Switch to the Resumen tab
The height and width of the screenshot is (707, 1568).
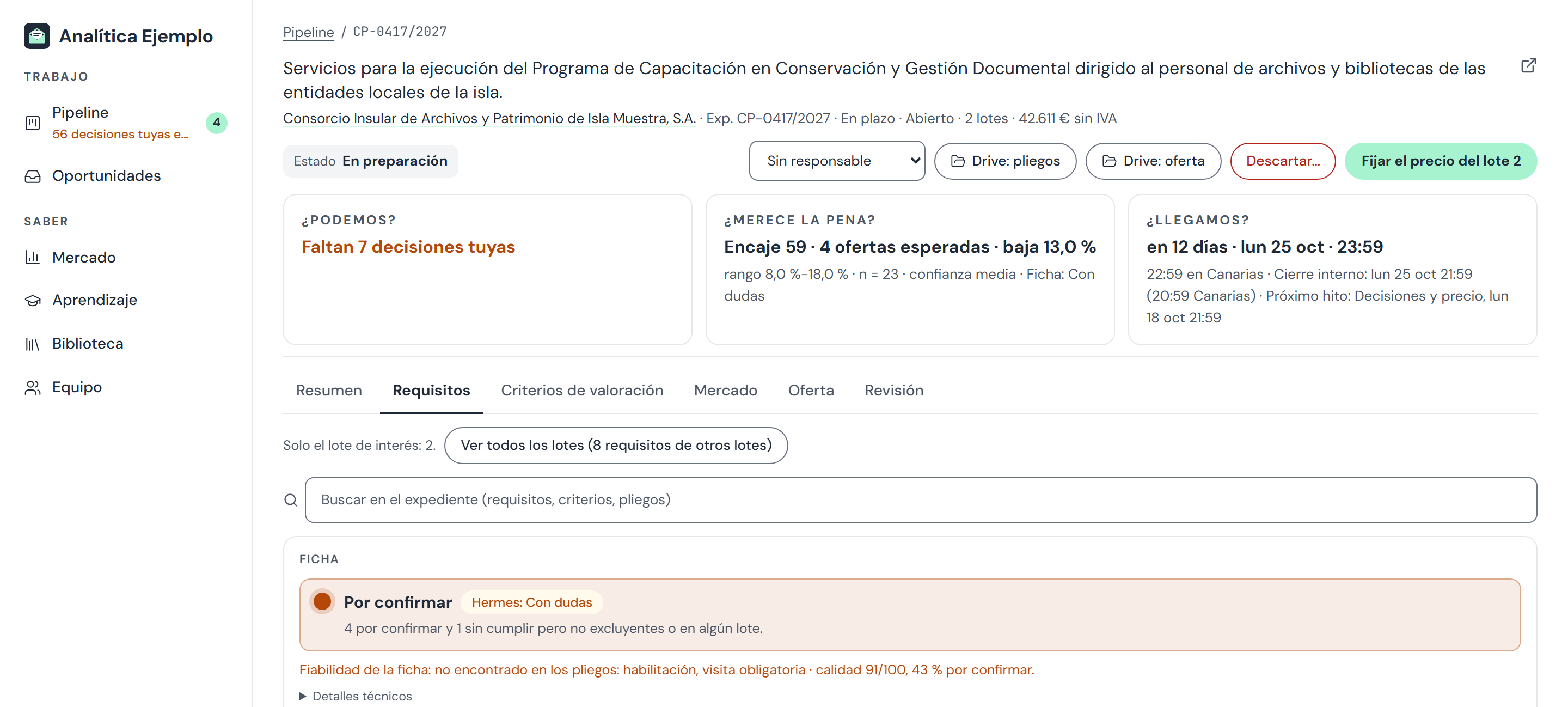click(329, 391)
